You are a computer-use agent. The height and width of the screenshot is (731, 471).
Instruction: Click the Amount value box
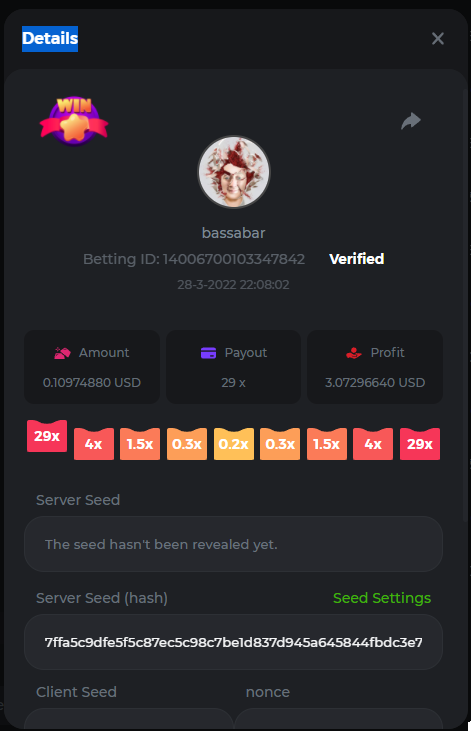point(92,367)
